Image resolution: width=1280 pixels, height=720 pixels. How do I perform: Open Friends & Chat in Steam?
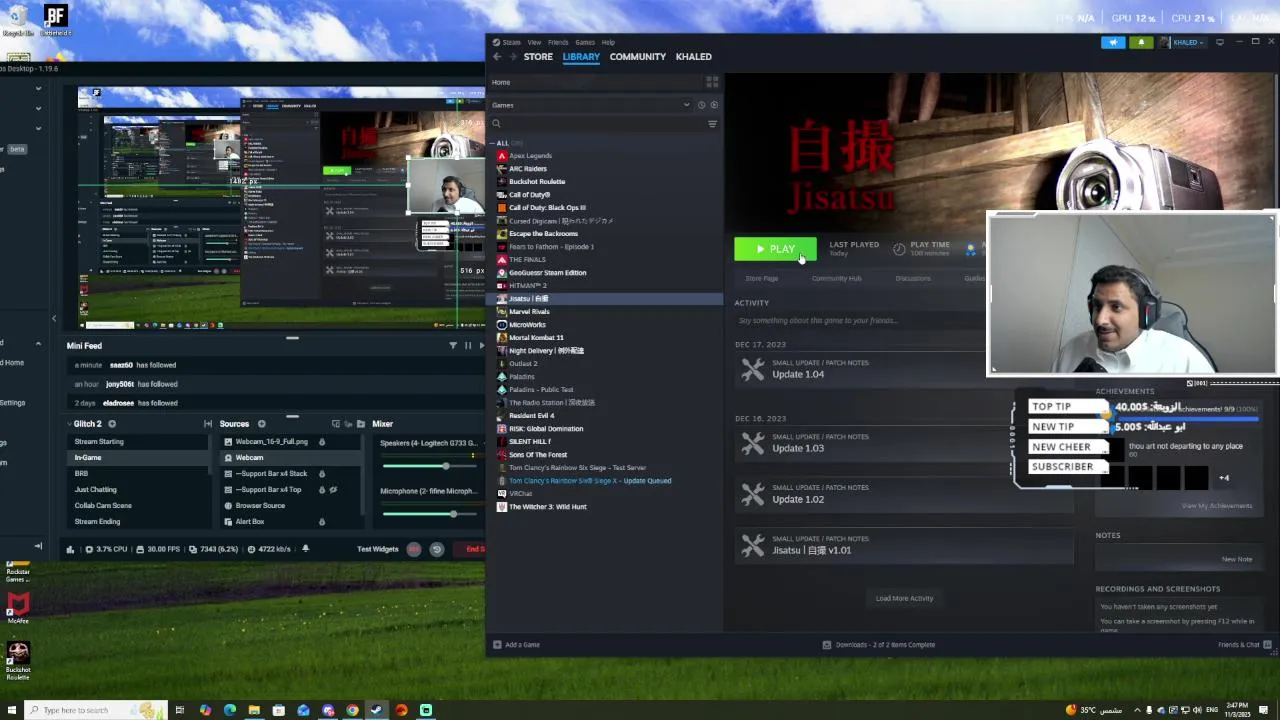coord(1244,645)
